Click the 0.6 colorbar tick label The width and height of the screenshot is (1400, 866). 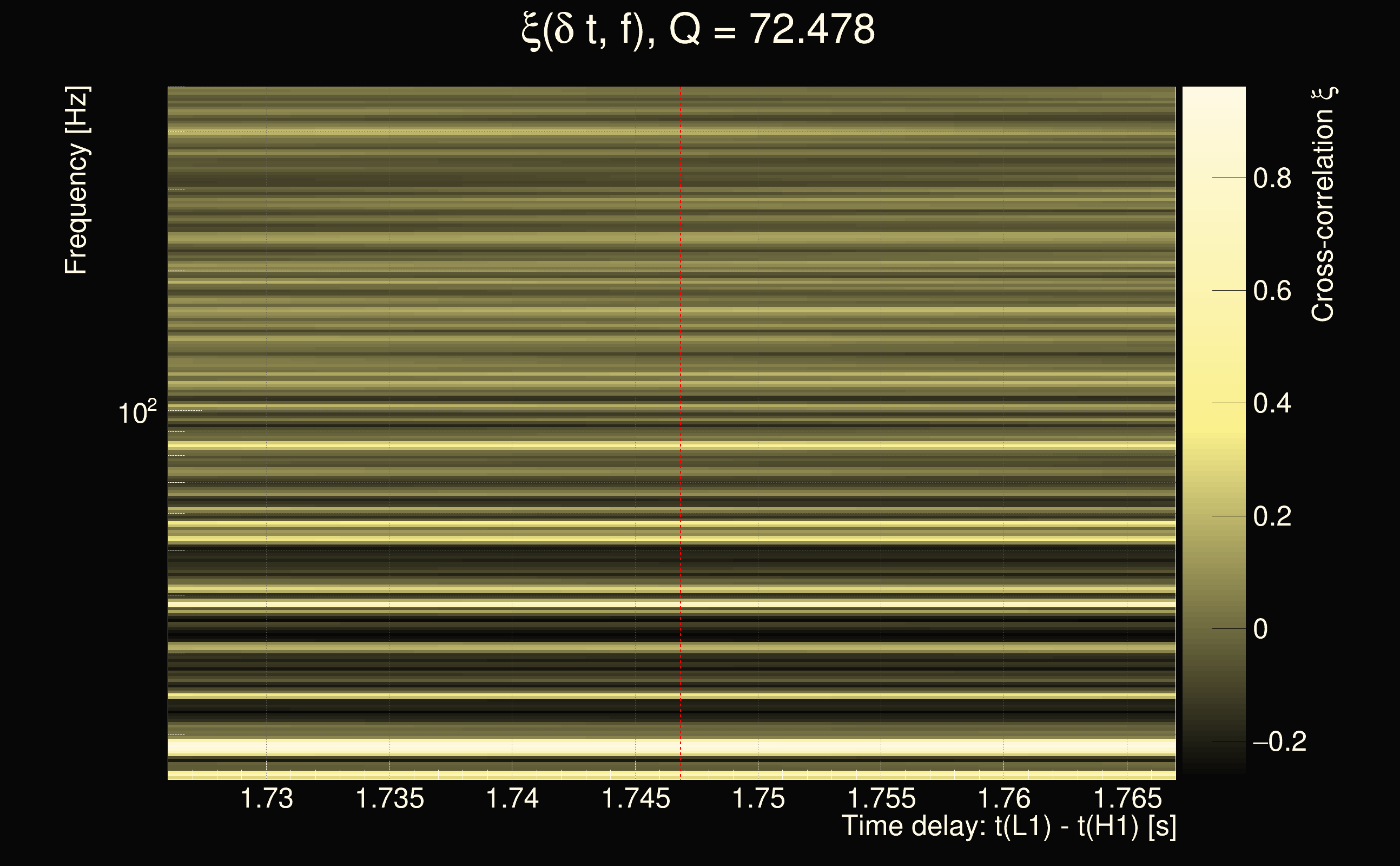point(1272,291)
